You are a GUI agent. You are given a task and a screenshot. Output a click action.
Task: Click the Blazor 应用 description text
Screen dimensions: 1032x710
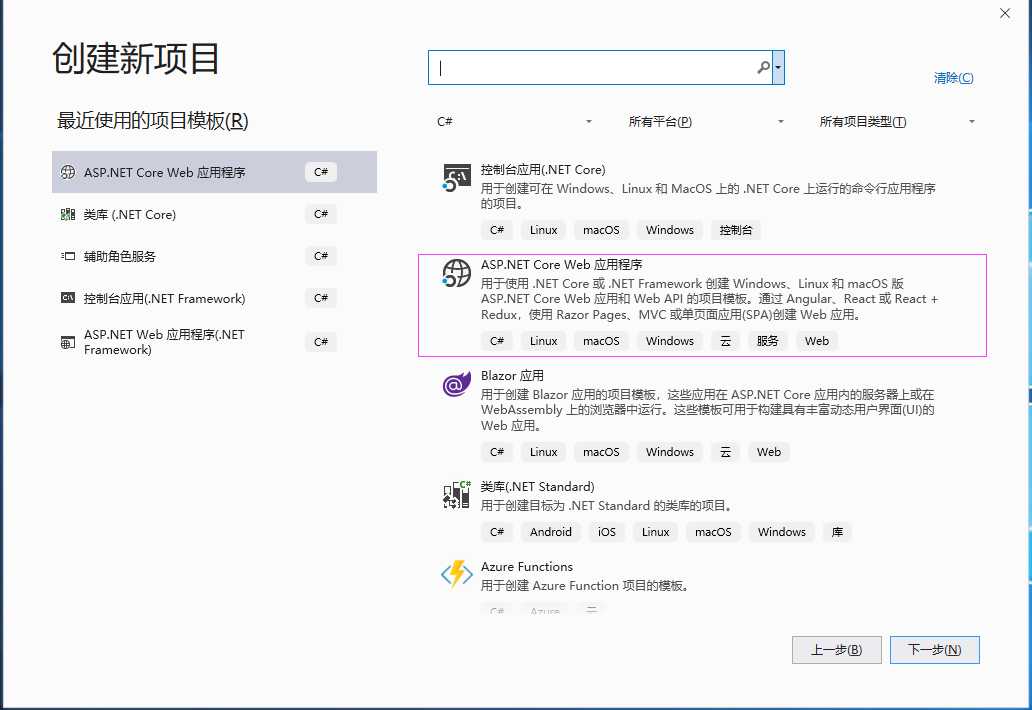click(x=708, y=410)
